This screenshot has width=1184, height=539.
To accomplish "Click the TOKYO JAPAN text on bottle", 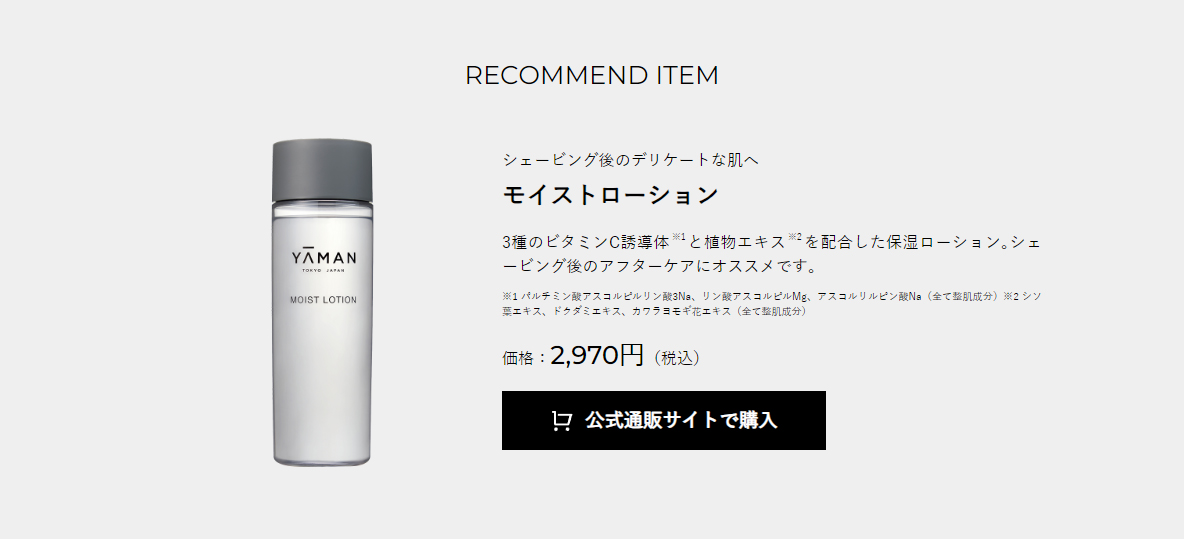I will pyautogui.click(x=324, y=271).
